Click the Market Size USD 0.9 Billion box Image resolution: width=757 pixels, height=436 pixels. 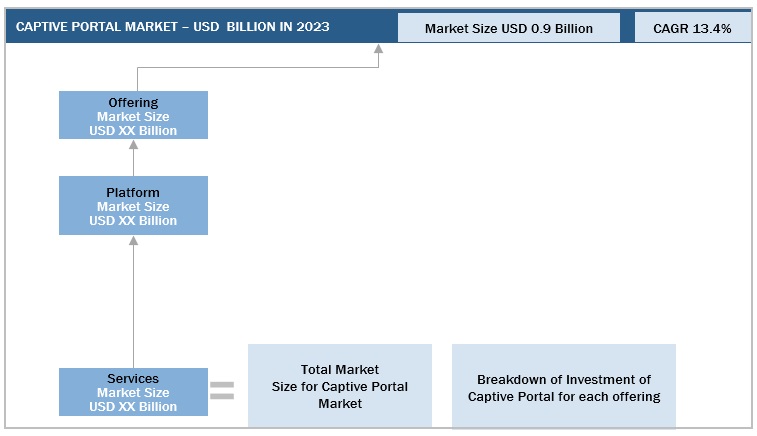(508, 28)
